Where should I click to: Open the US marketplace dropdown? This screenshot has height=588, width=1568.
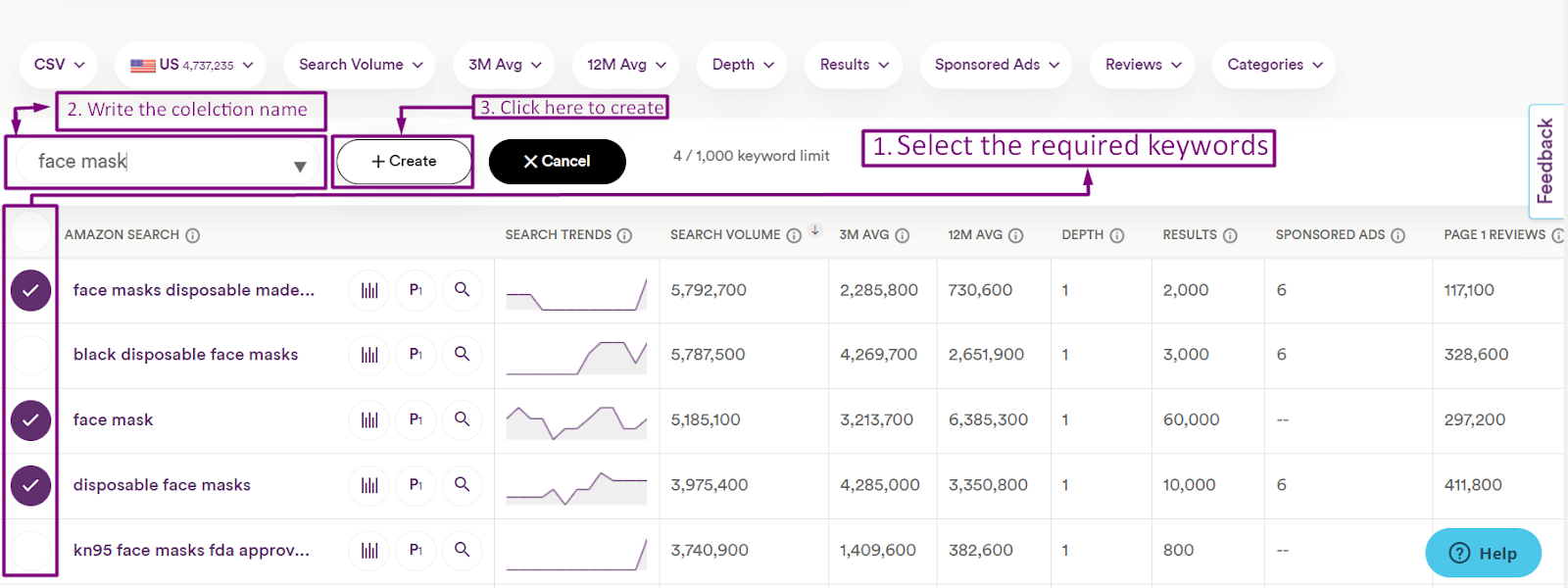pyautogui.click(x=191, y=65)
